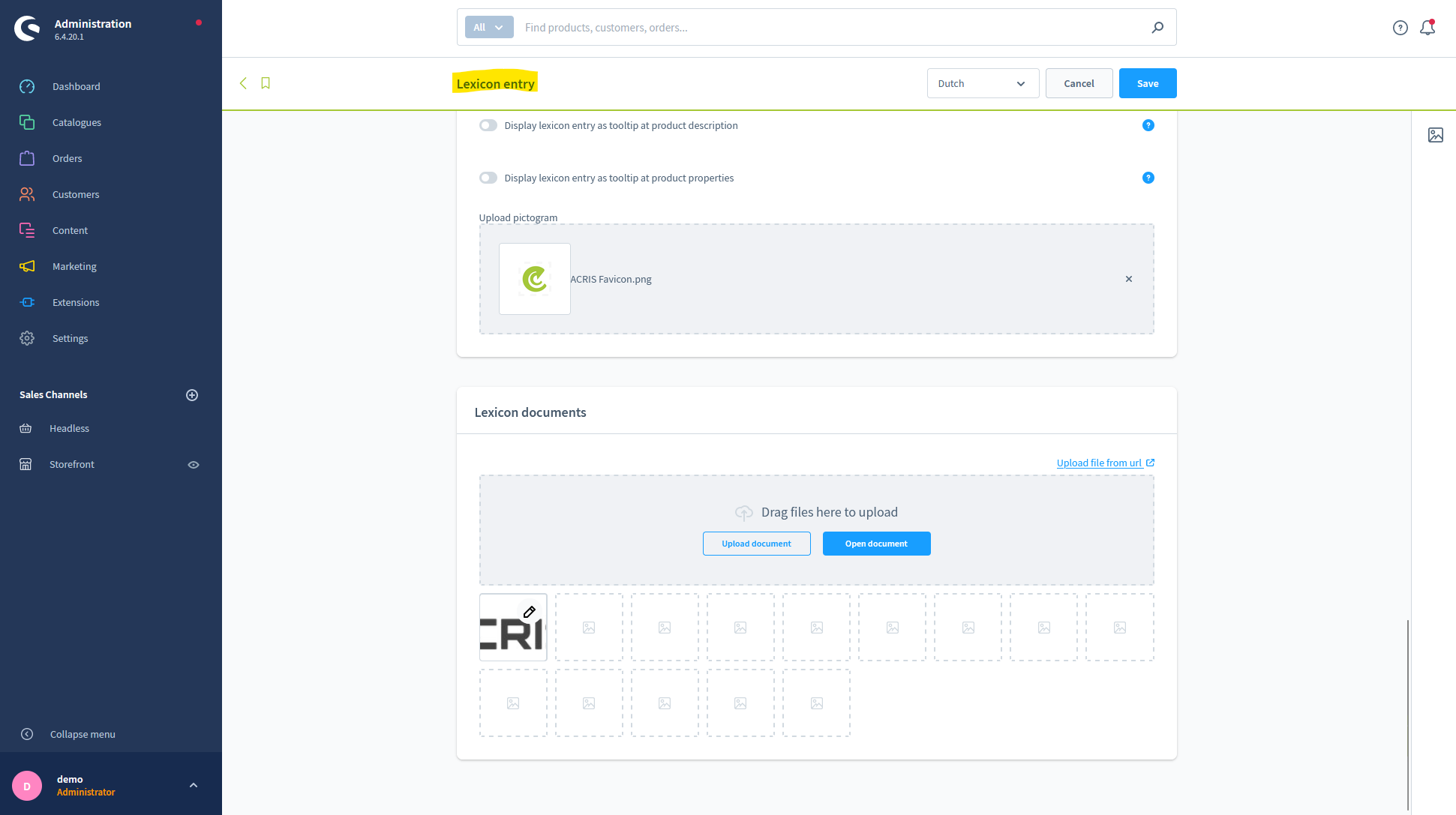
Task: Open the Content menu item
Action: (x=70, y=230)
